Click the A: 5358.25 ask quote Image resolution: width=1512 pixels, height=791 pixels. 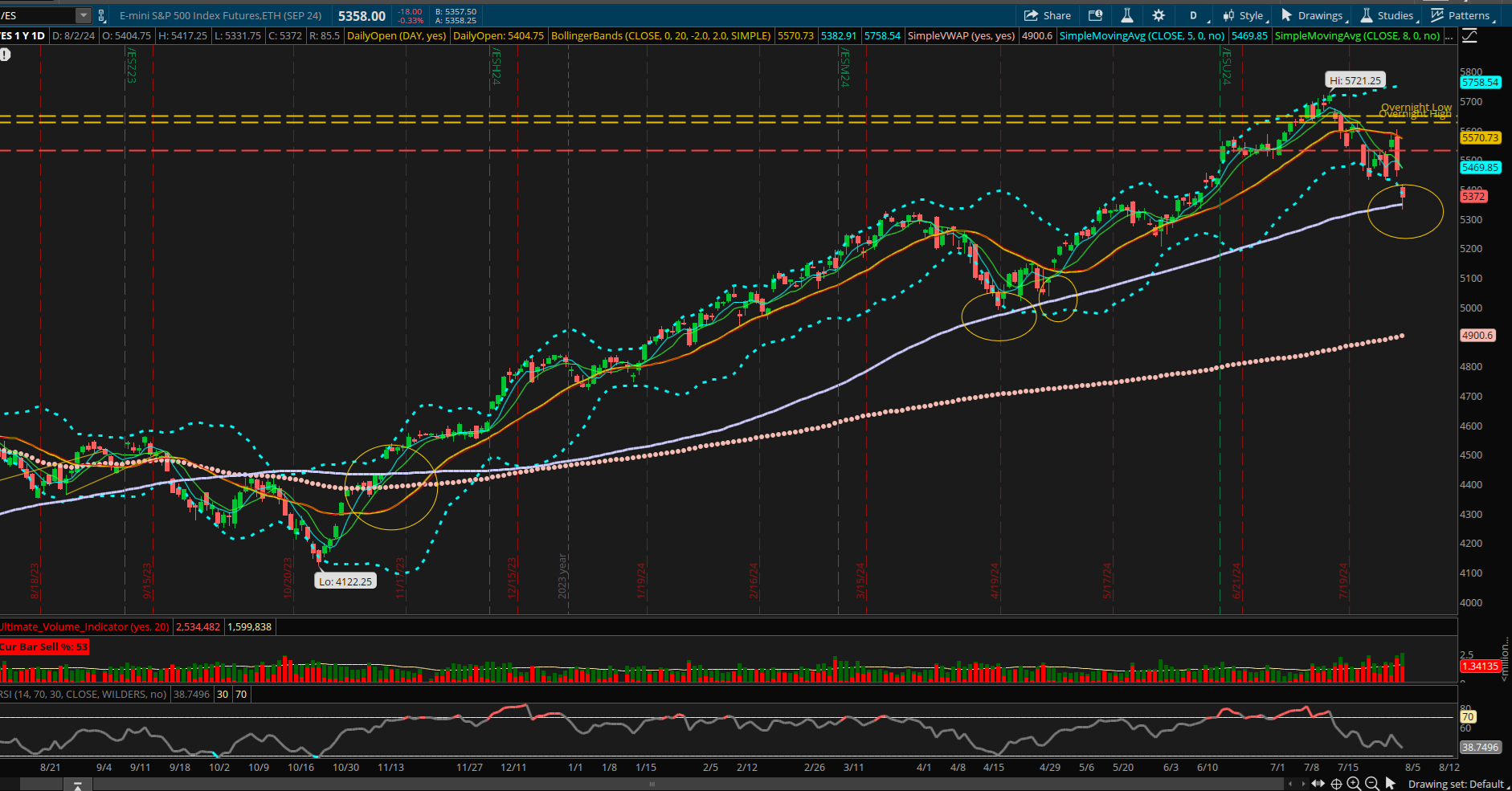point(456,20)
